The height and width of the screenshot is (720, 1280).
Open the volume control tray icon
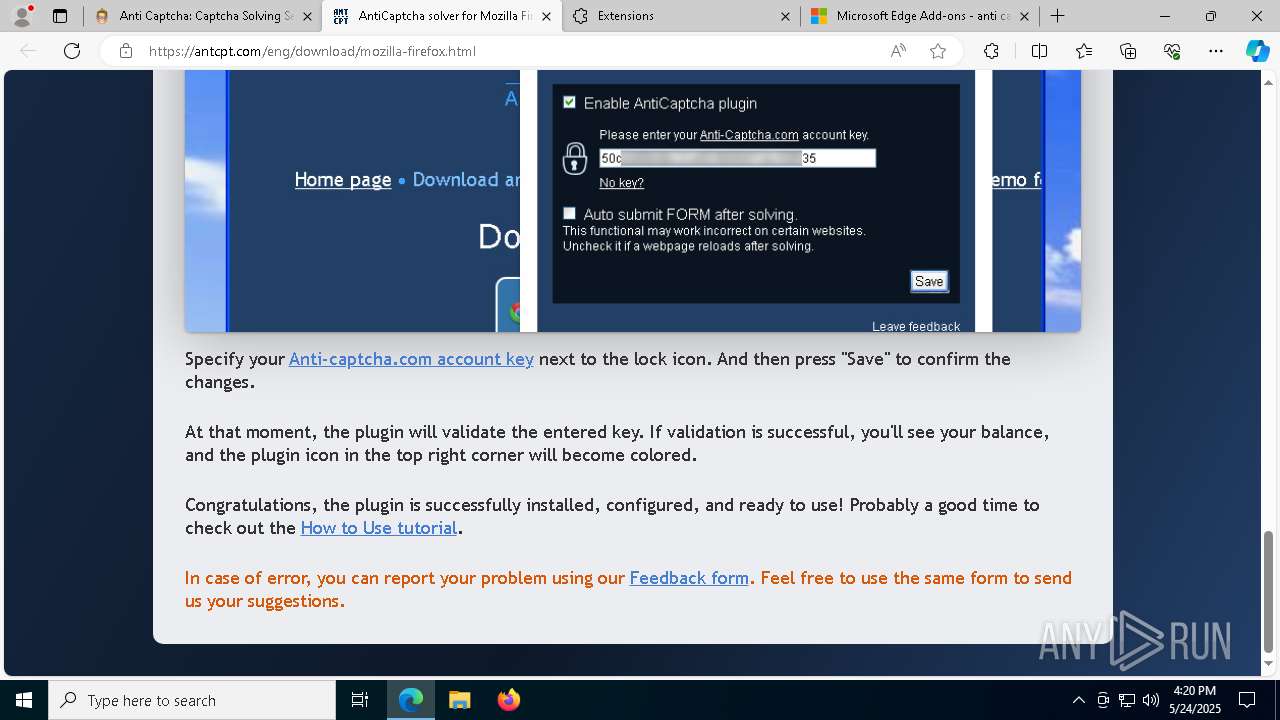pos(1151,700)
